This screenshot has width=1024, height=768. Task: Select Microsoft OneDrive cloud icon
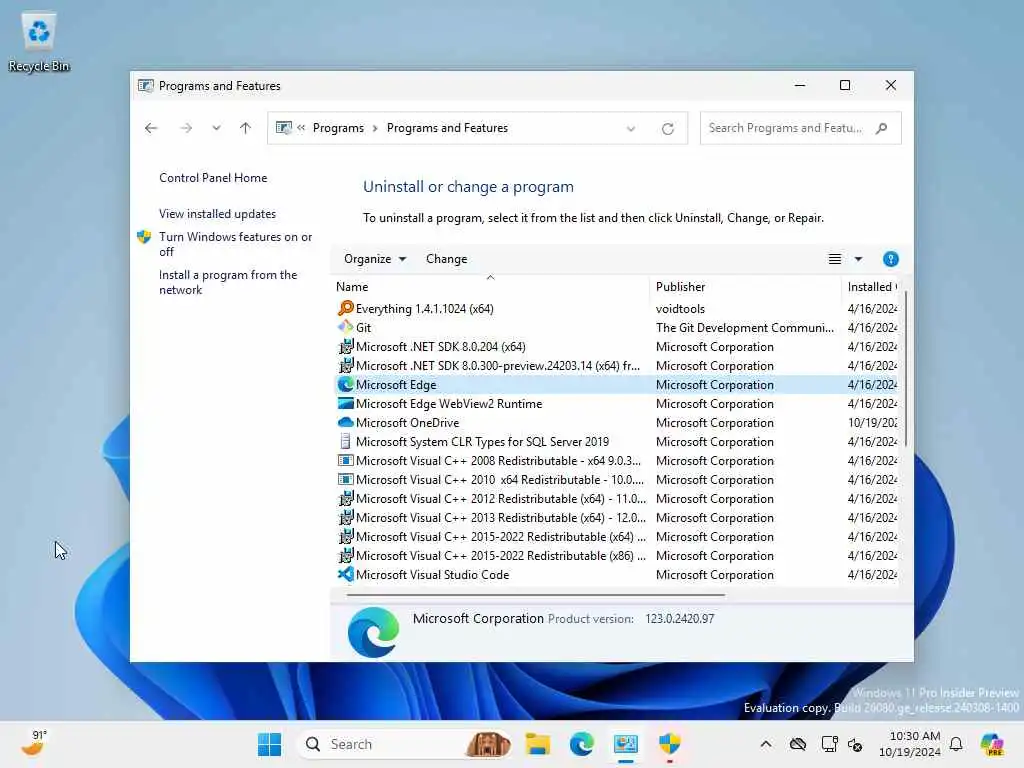pyautogui.click(x=345, y=423)
